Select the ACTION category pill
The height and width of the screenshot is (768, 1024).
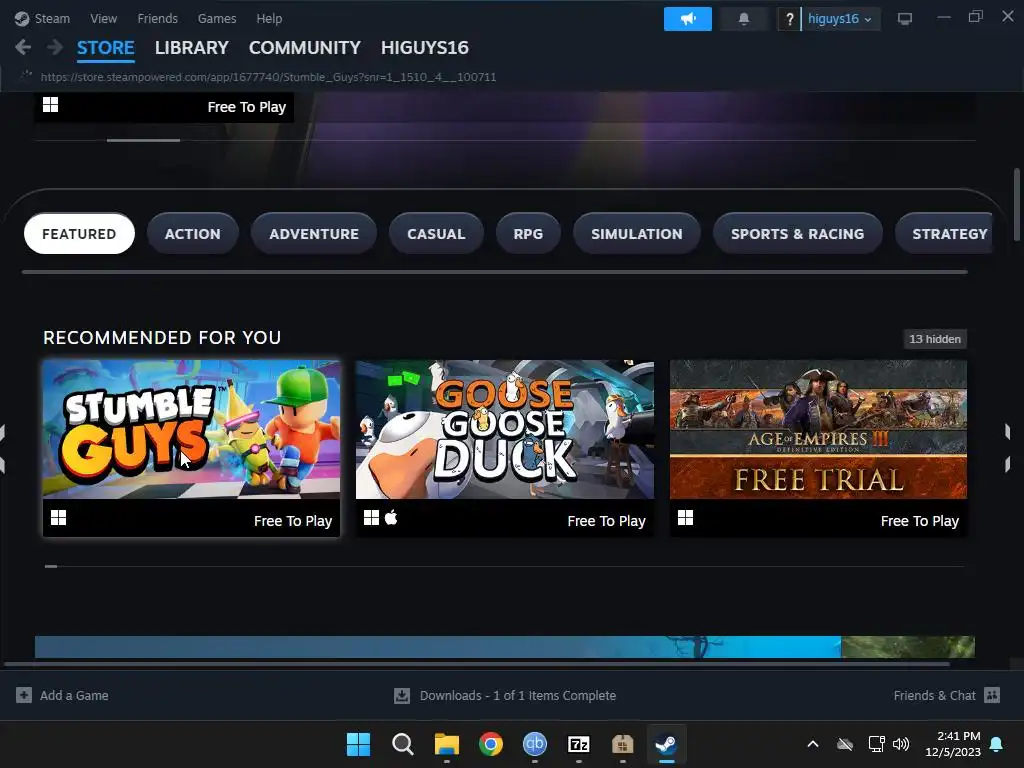tap(193, 234)
